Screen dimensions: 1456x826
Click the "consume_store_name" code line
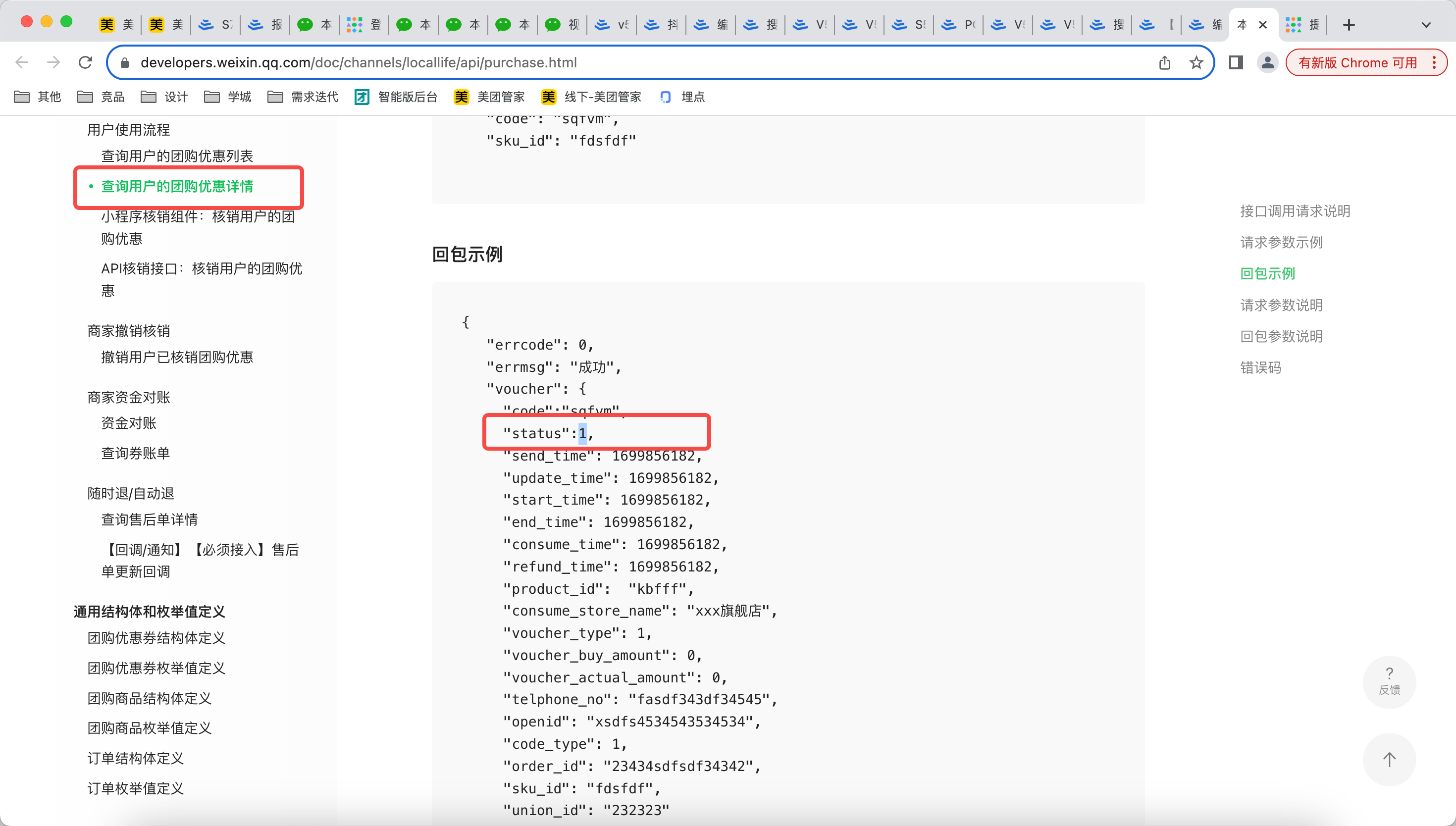point(640,611)
